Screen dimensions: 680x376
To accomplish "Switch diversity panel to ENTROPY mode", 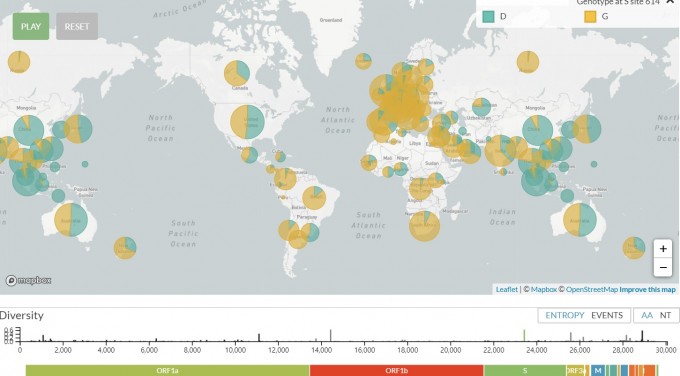I will pos(565,315).
